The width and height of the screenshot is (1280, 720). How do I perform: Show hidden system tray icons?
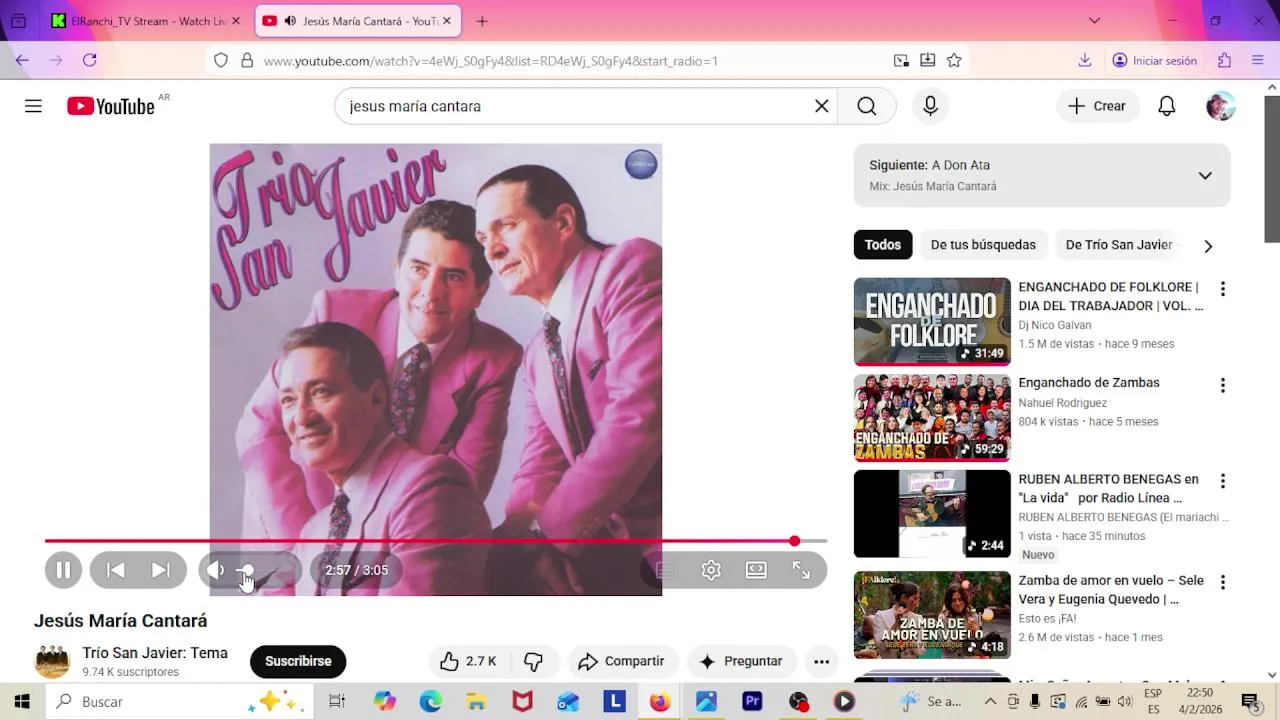tap(990, 701)
